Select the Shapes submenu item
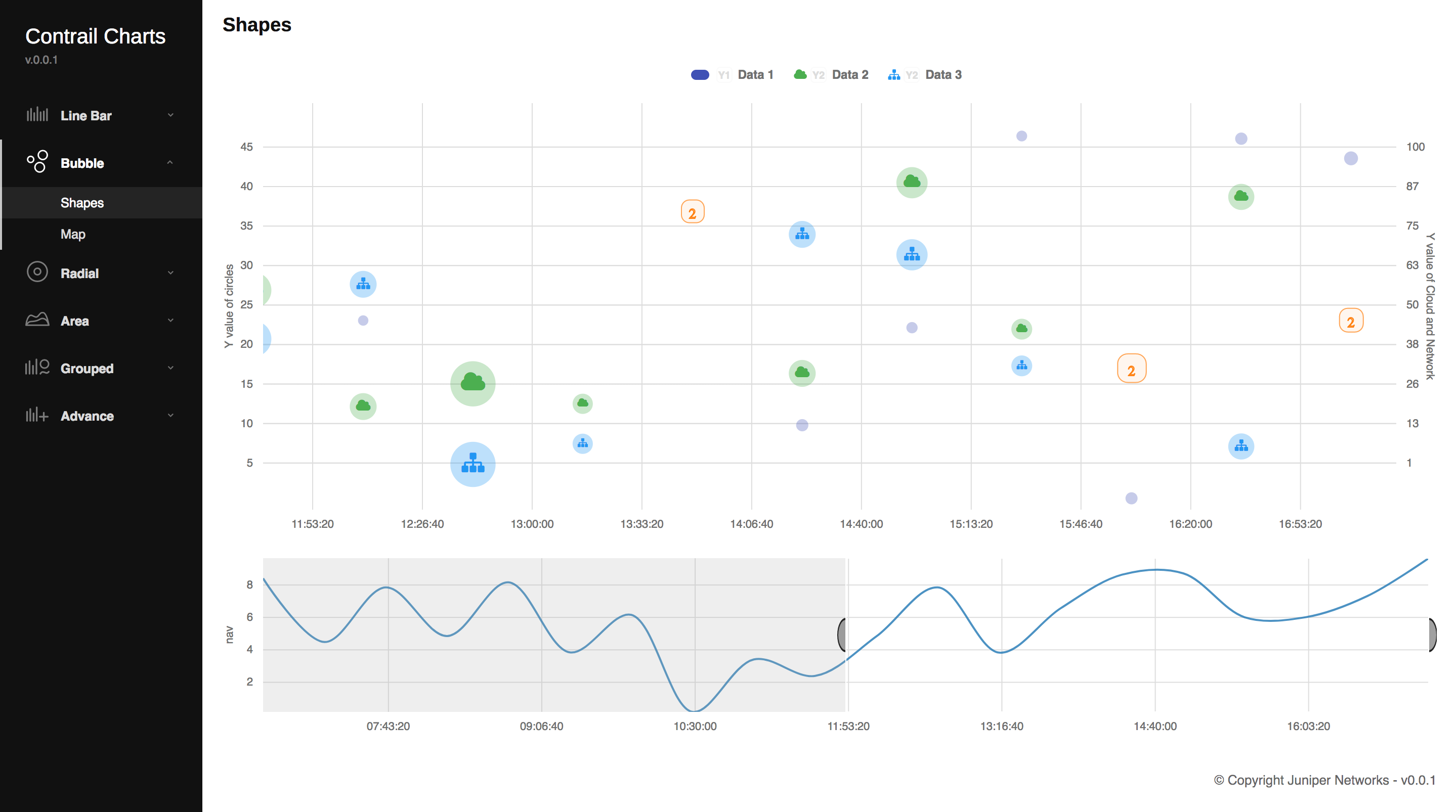This screenshot has height=812, width=1456. tap(82, 202)
